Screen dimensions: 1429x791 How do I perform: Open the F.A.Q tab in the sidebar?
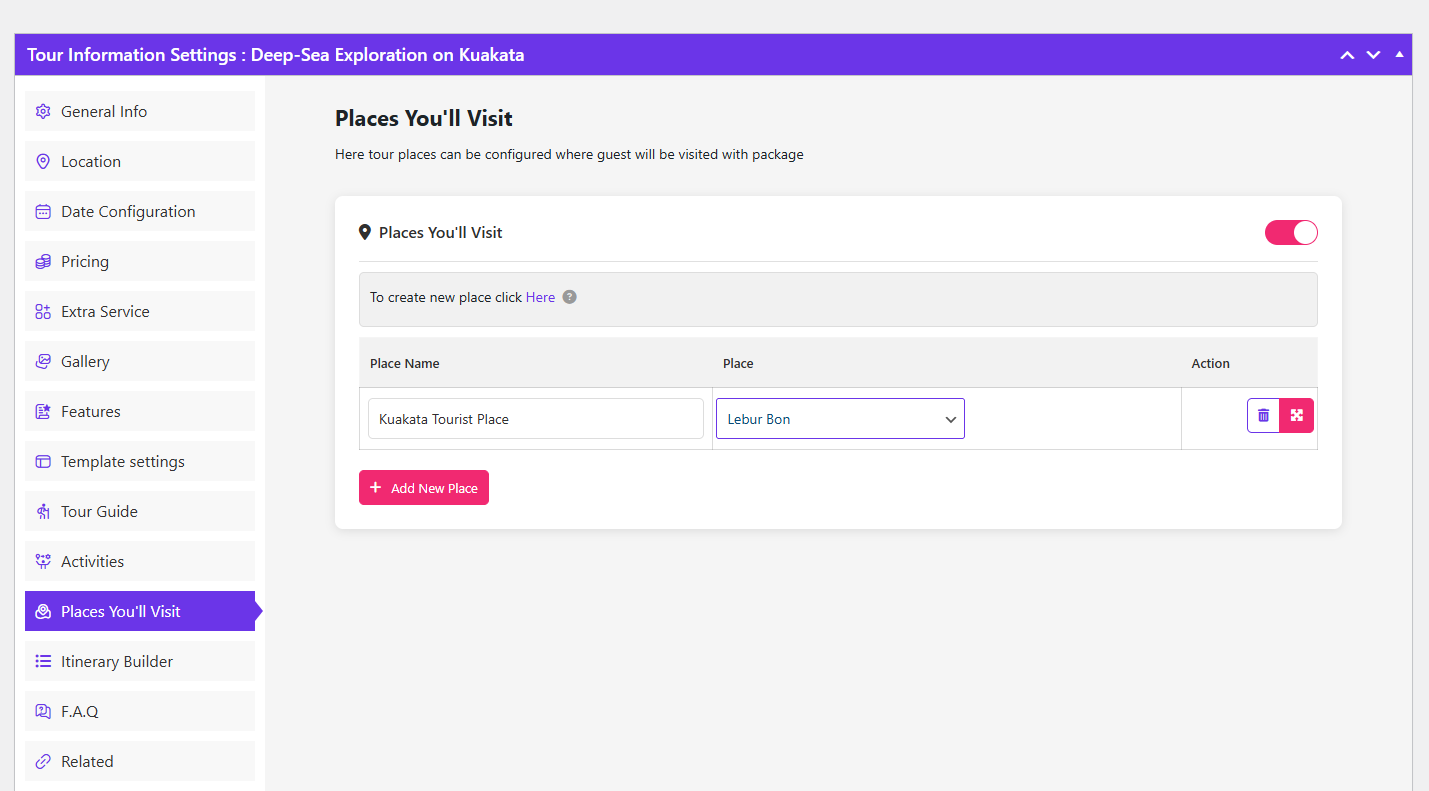pyautogui.click(x=80, y=712)
